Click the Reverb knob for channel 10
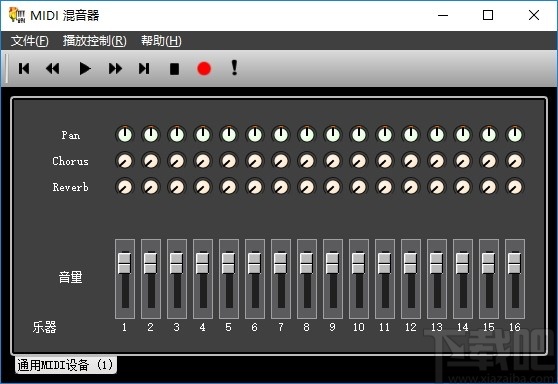This screenshot has height=384, width=558. tap(359, 187)
